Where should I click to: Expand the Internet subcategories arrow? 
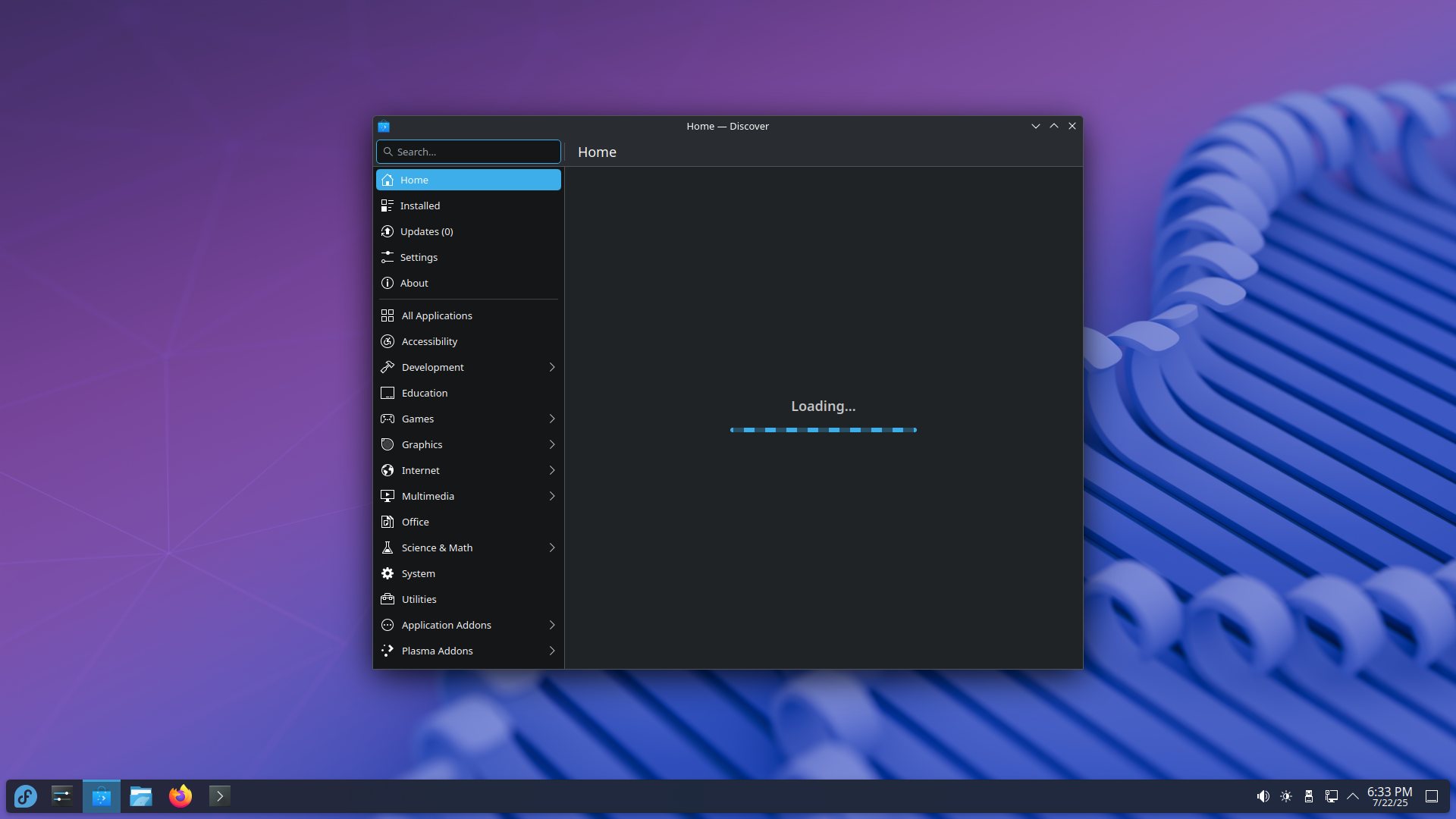click(x=552, y=470)
